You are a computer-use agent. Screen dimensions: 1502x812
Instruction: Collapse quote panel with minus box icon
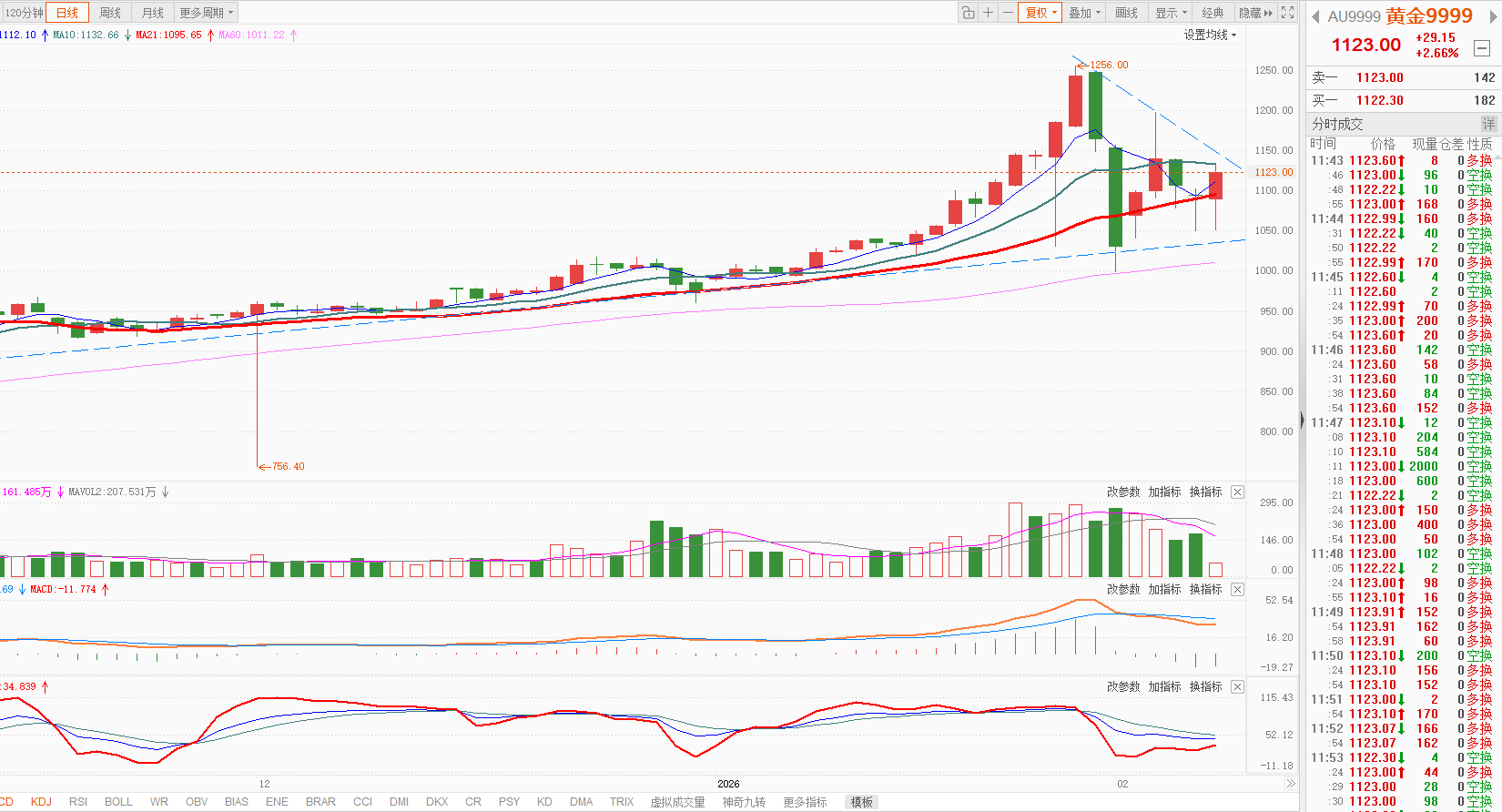click(x=1482, y=48)
